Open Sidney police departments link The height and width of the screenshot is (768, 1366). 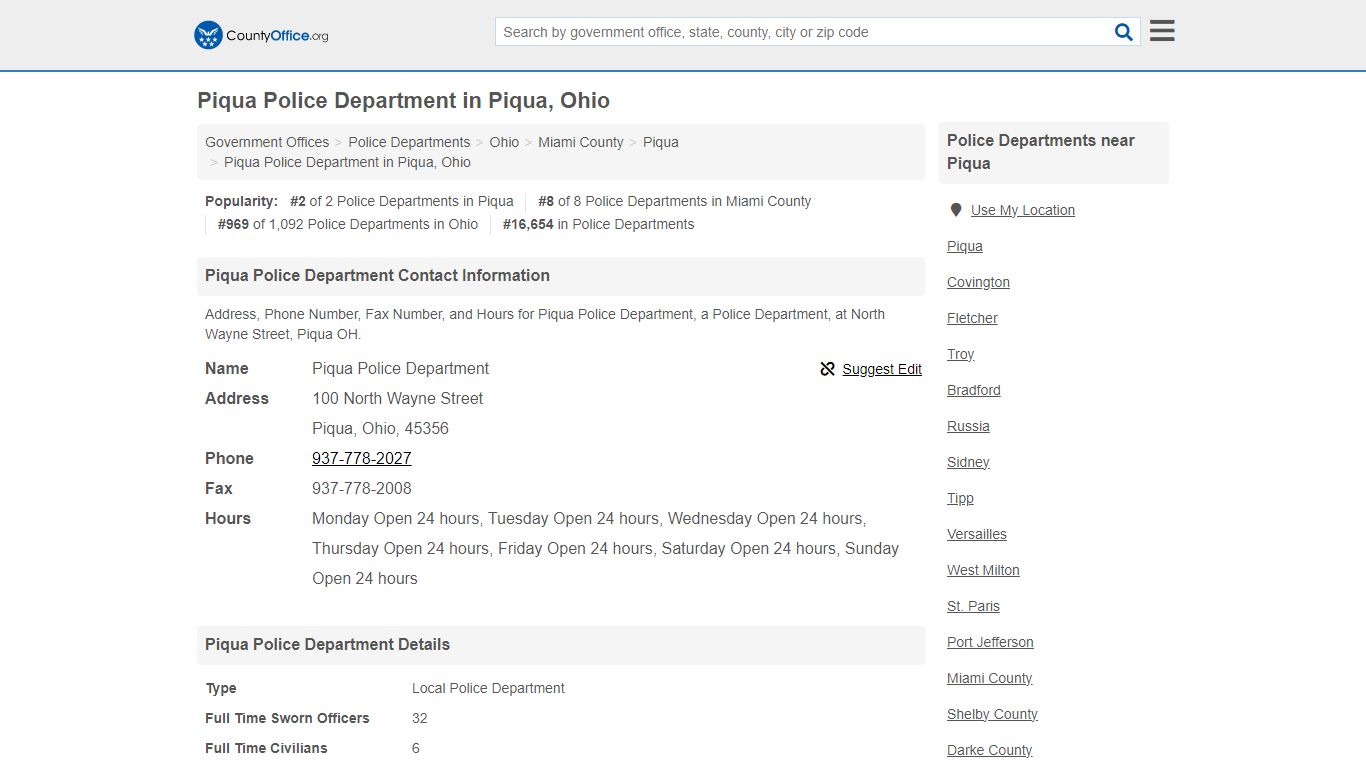pyautogui.click(x=968, y=462)
